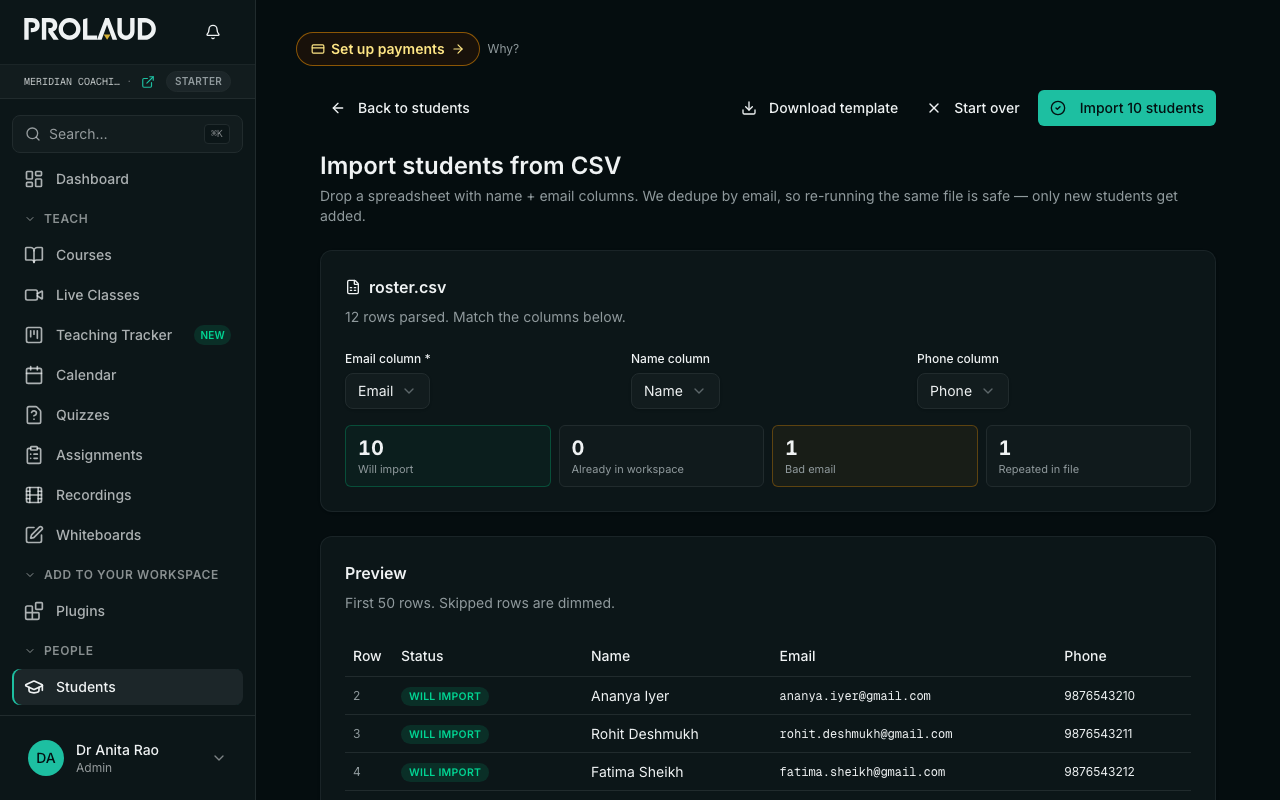Viewport: 1280px width, 800px height.
Task: Open Live Classes page
Action: click(x=127, y=295)
